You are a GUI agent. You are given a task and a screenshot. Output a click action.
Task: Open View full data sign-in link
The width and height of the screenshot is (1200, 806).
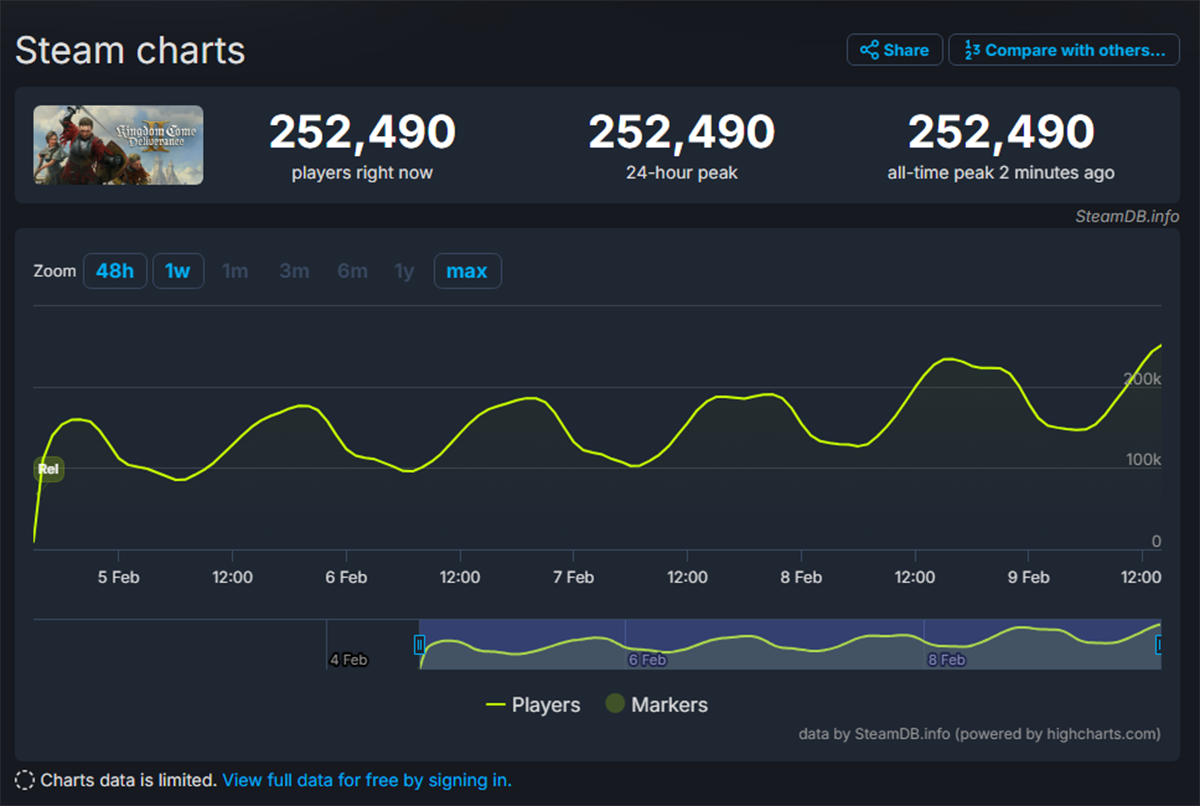pyautogui.click(x=366, y=780)
